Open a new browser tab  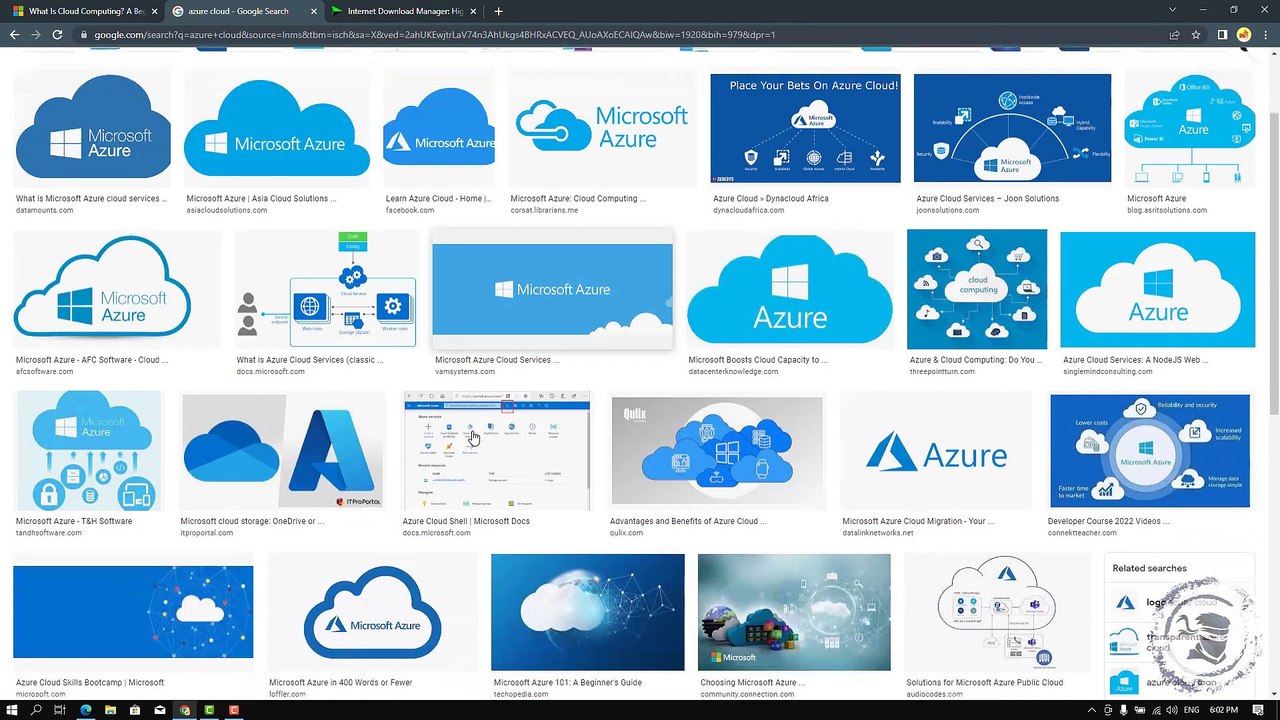498,11
